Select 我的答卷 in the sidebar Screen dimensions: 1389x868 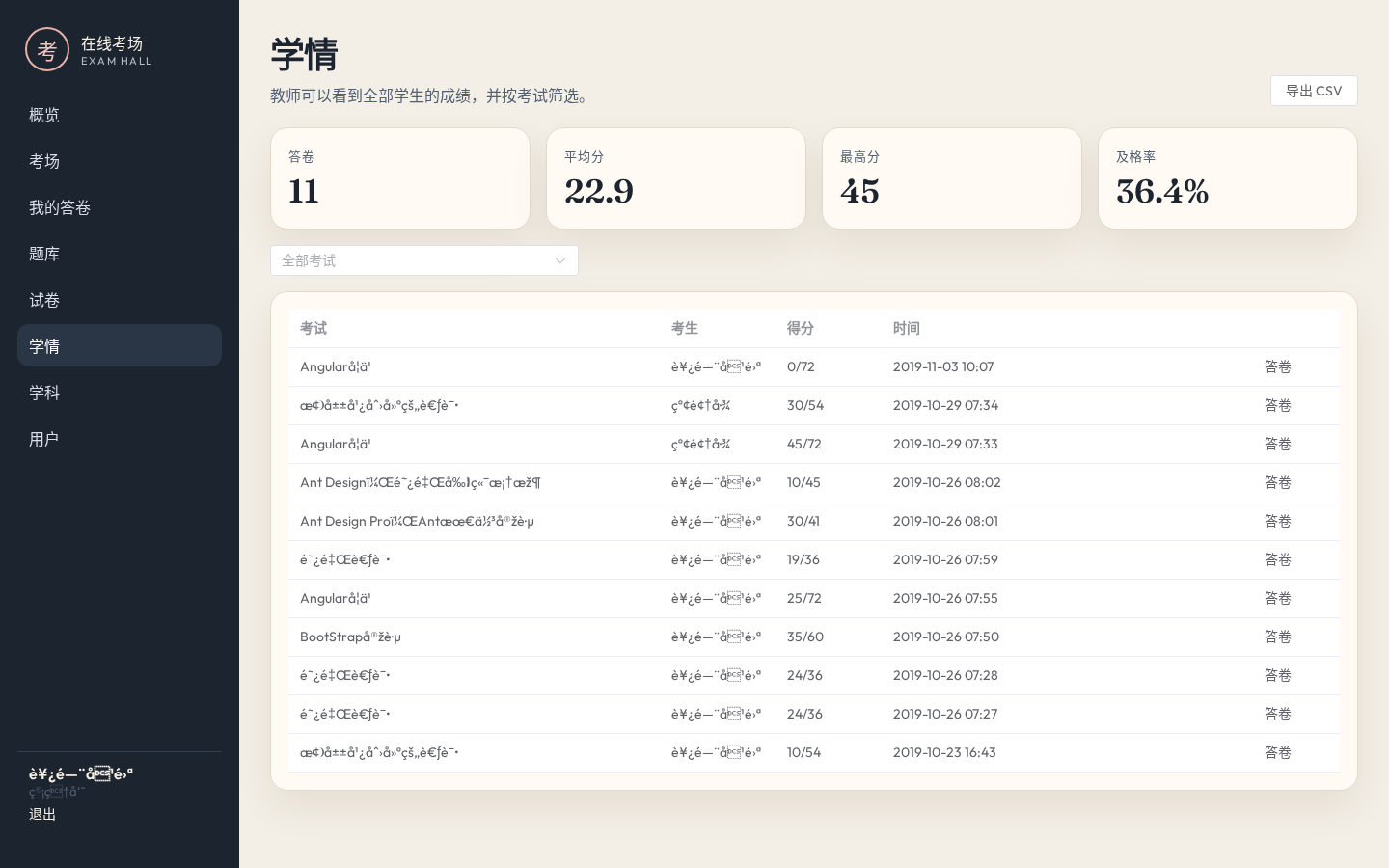[x=120, y=207]
